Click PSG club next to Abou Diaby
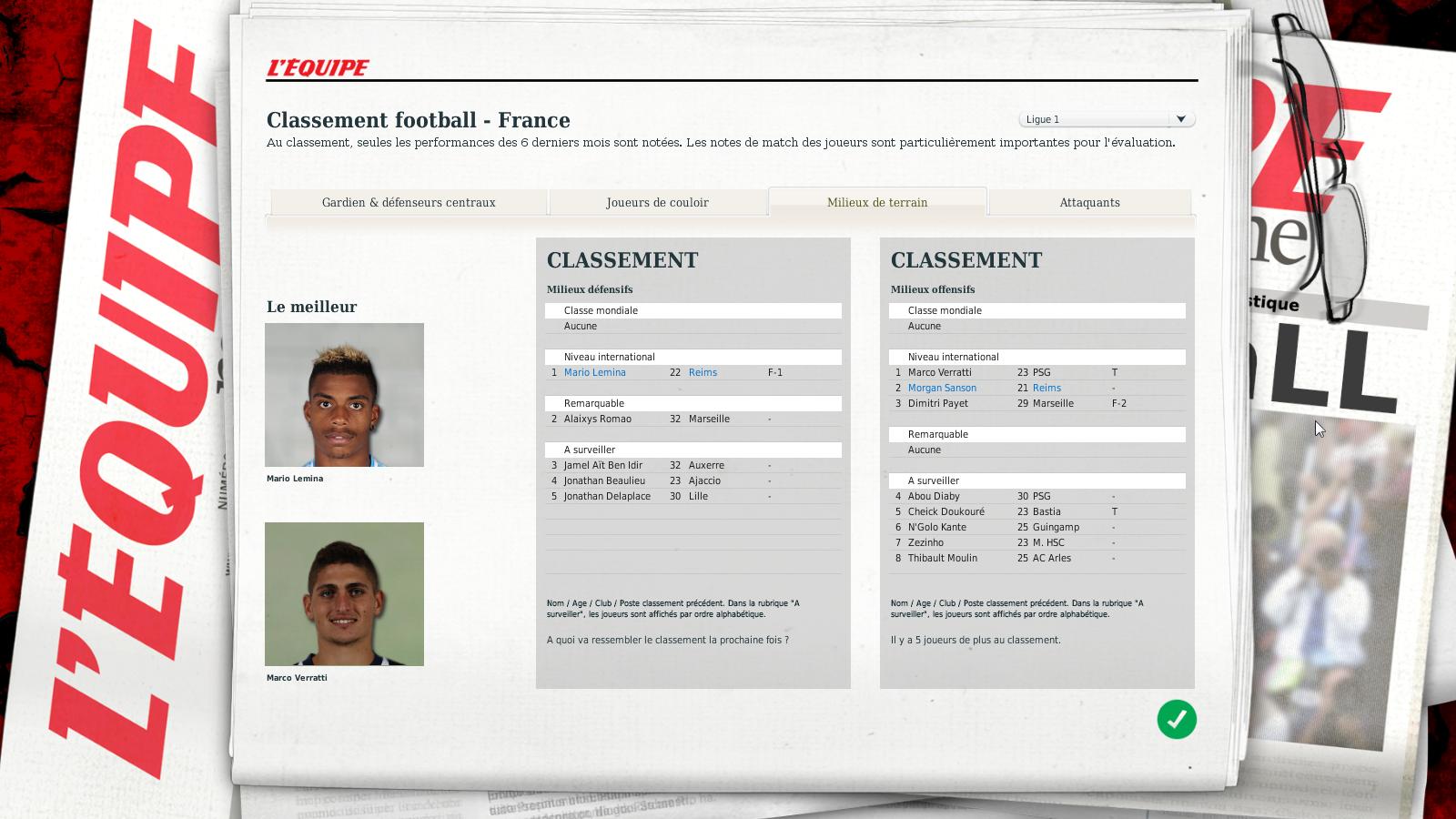 click(1041, 496)
